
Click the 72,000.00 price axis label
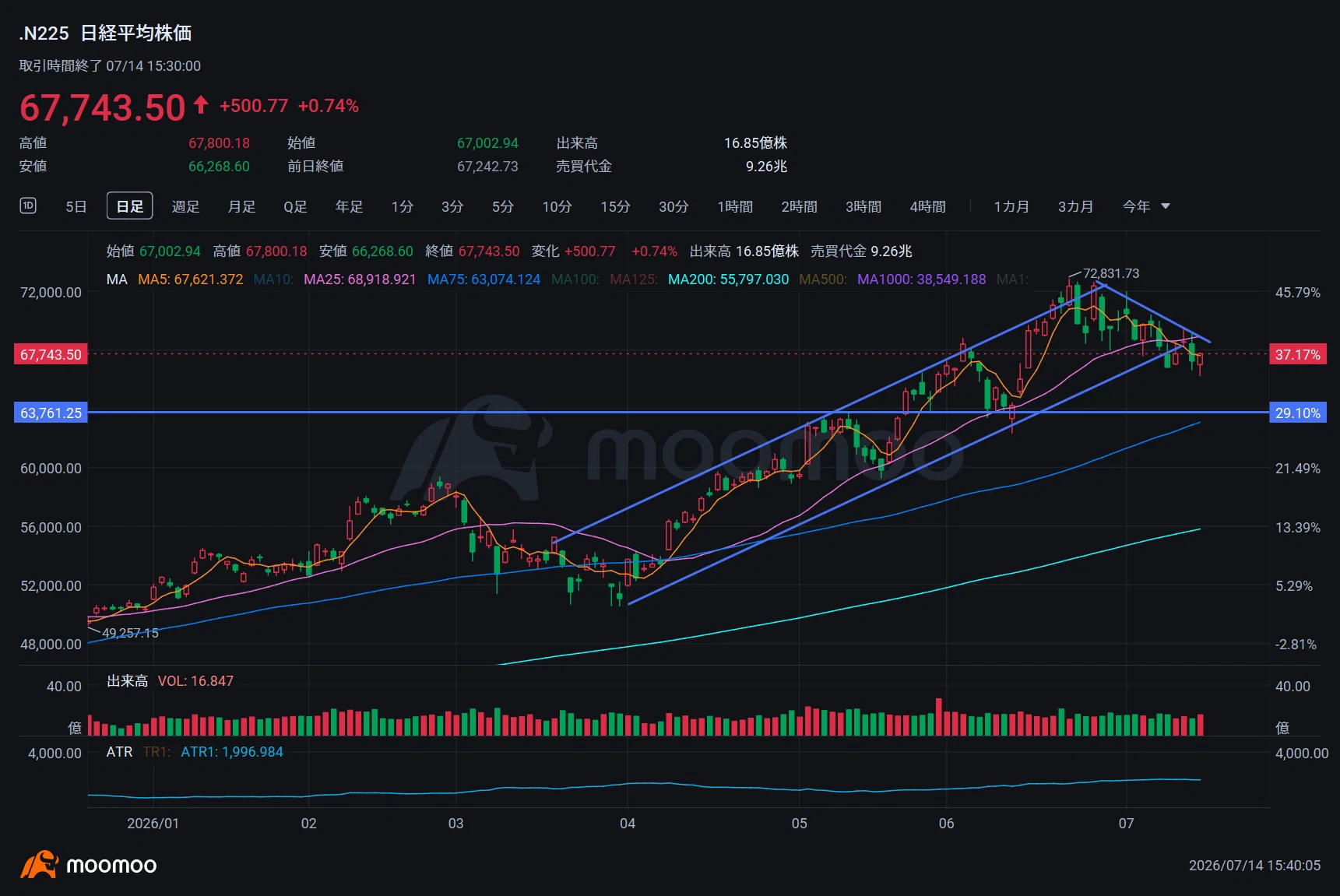(51, 293)
